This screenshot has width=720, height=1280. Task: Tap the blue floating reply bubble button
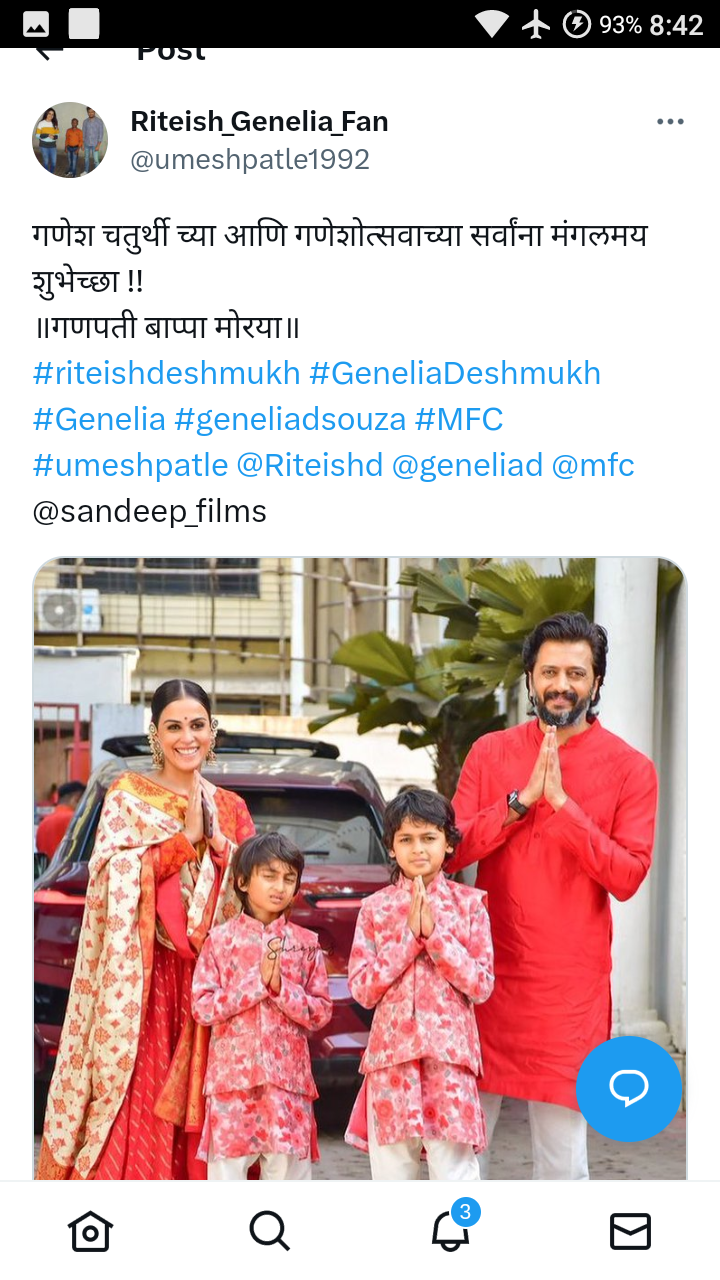click(629, 1088)
